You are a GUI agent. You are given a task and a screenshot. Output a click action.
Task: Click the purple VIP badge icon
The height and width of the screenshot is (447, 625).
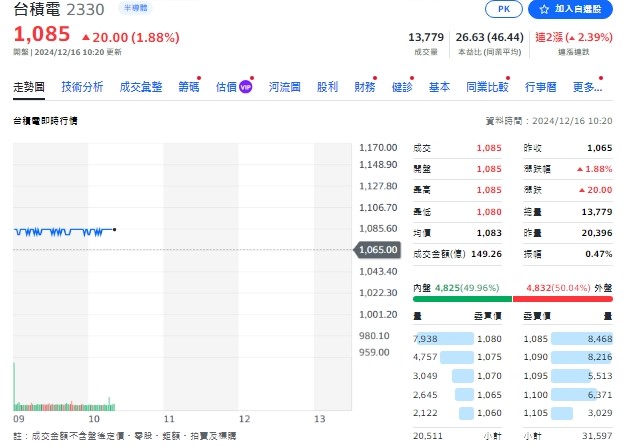[x=246, y=87]
